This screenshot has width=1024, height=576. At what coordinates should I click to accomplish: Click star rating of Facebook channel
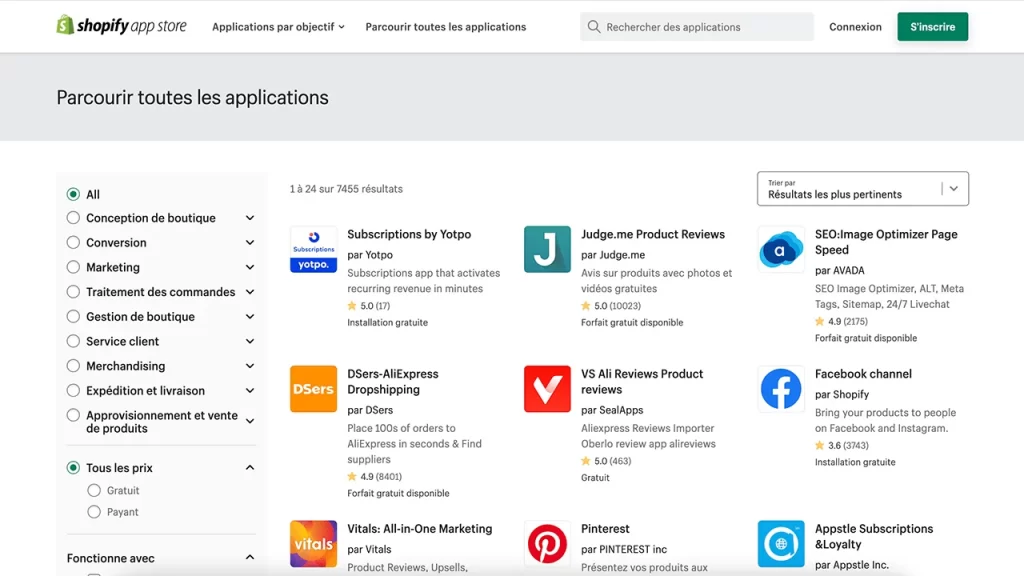[842, 445]
